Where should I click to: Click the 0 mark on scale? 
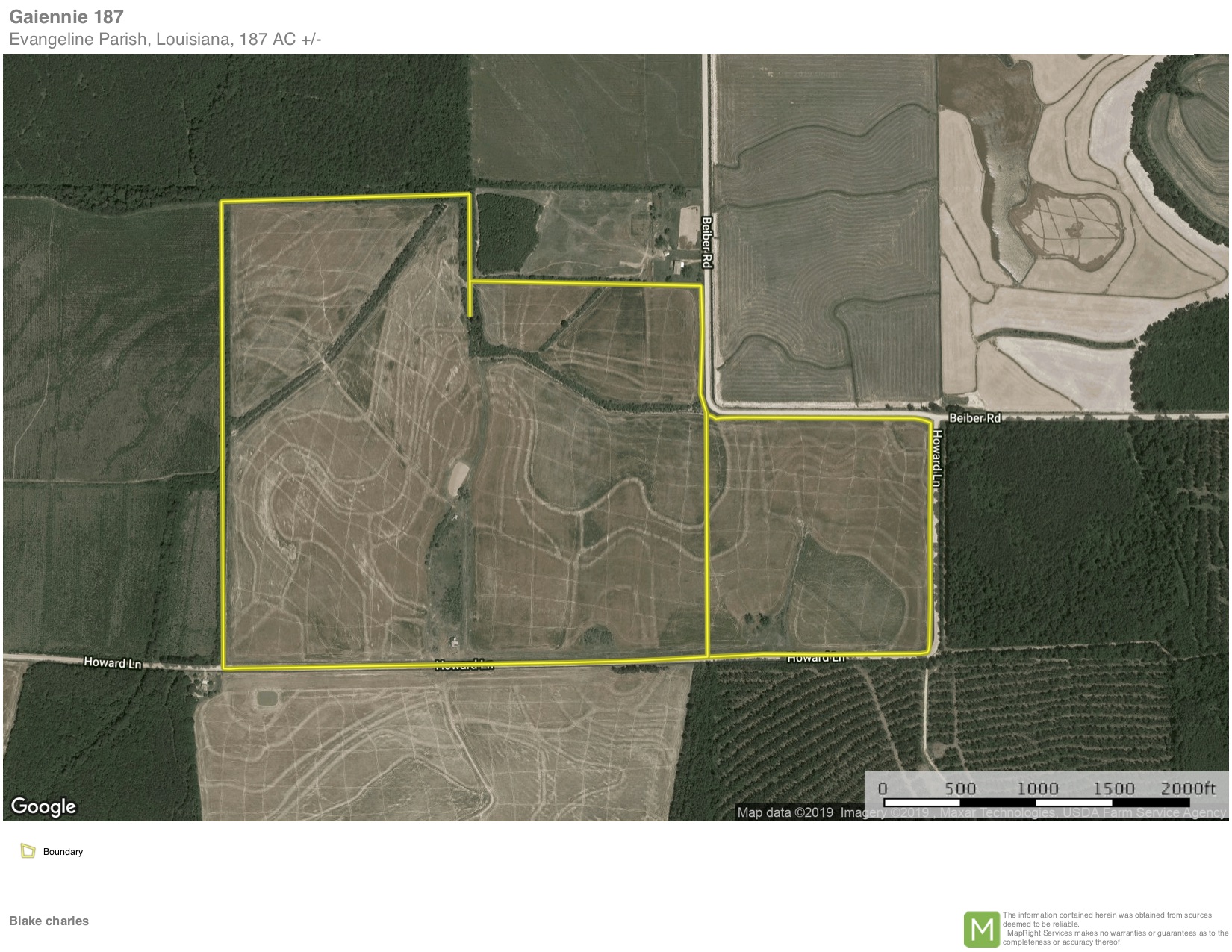click(883, 788)
